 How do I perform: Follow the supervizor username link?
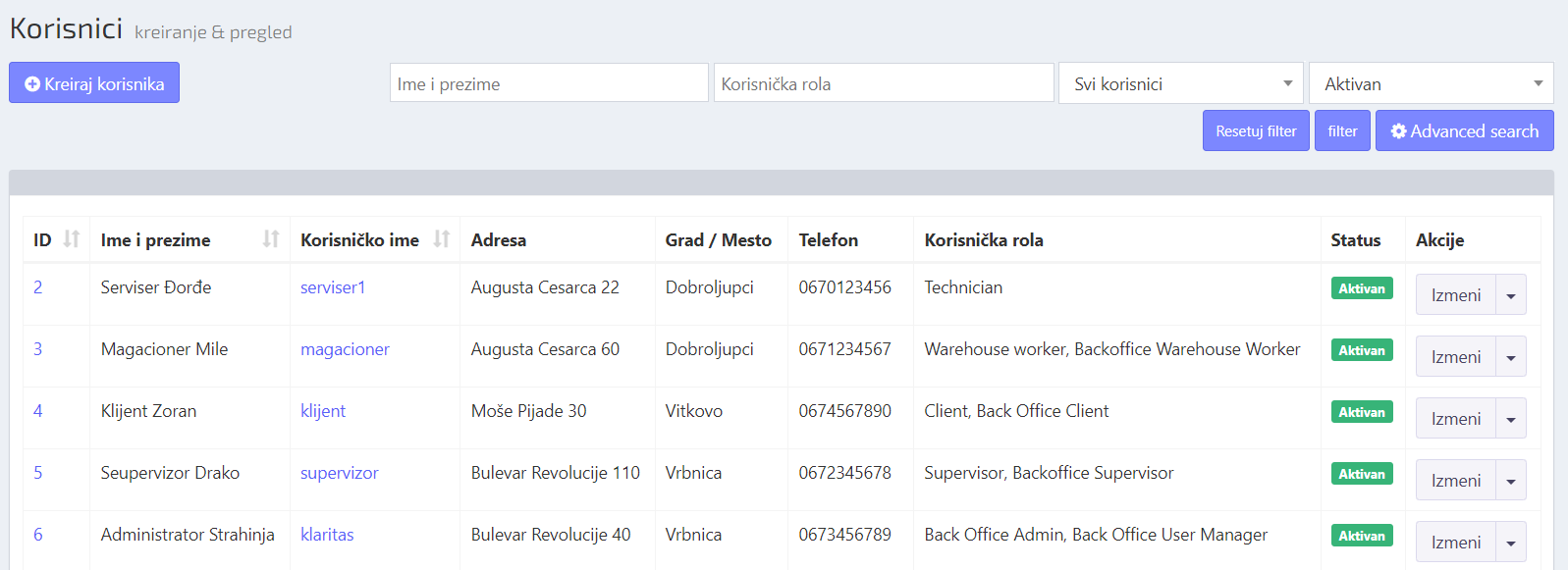(339, 473)
